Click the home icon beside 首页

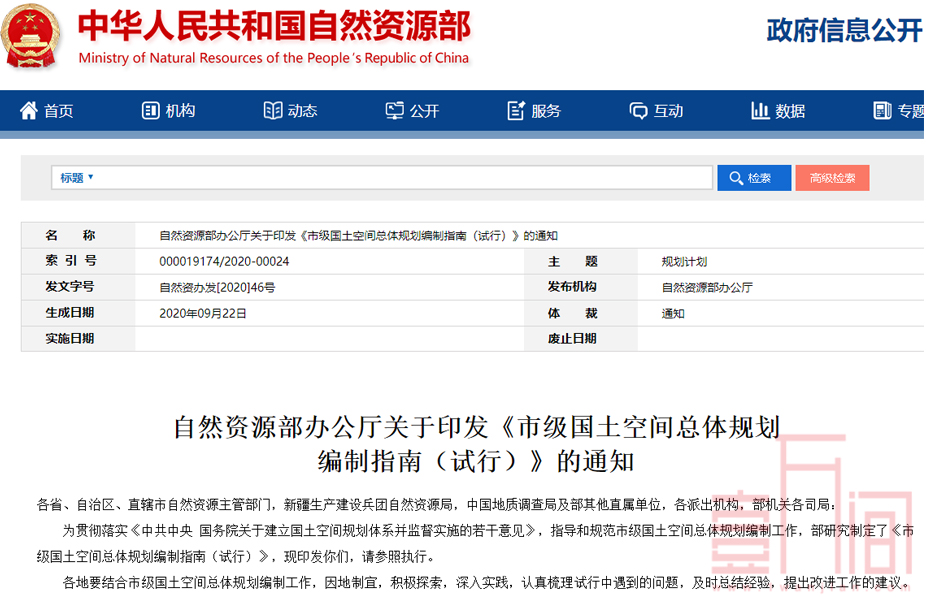coord(28,110)
